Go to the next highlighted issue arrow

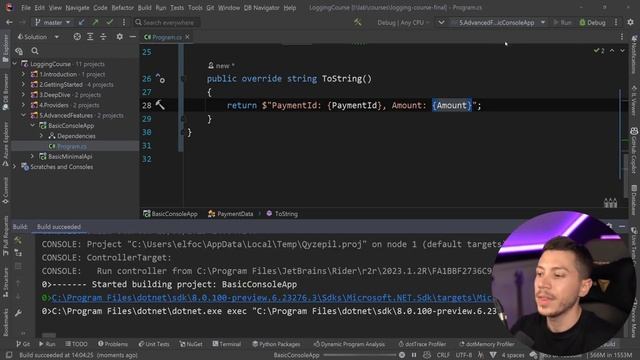622,51
